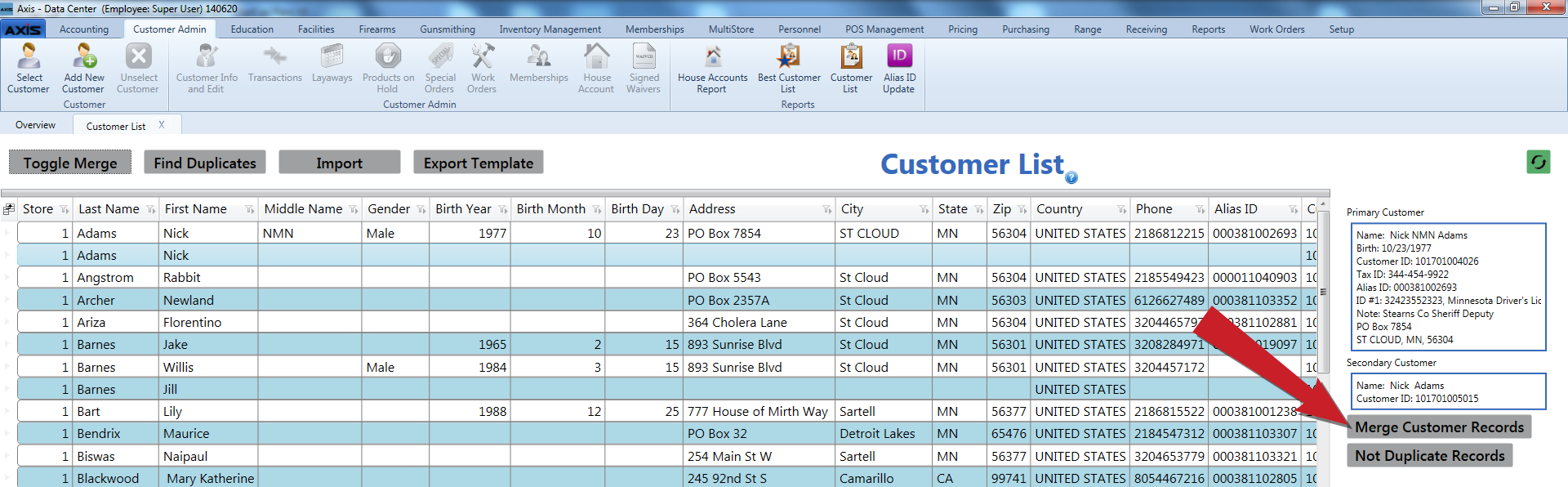Click the Bendrix last name cell

pyautogui.click(x=117, y=434)
